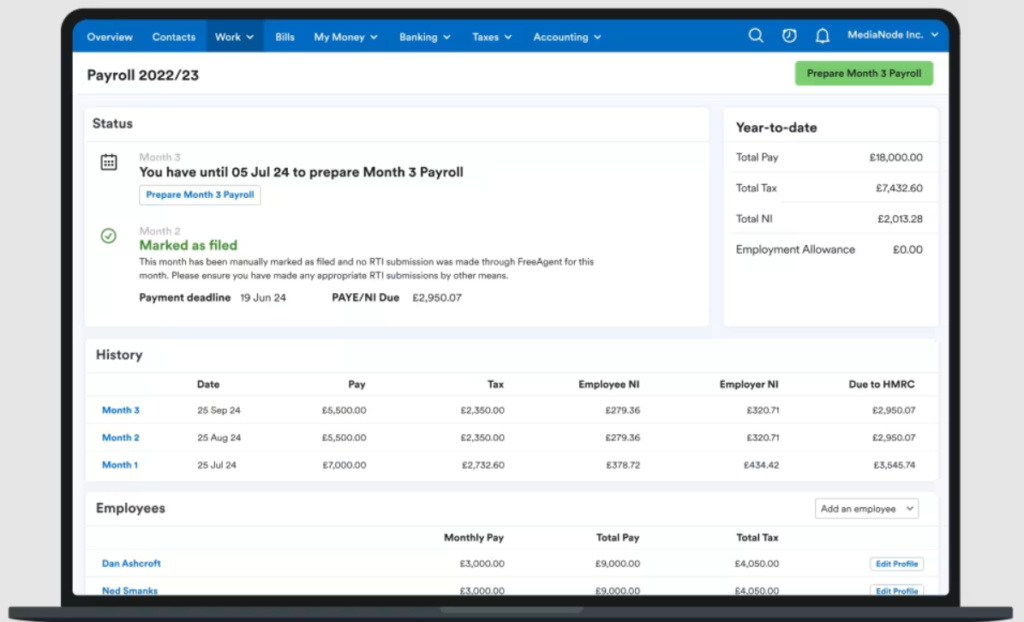Expand the My Money menu
Image resolution: width=1024 pixels, height=622 pixels.
point(344,36)
